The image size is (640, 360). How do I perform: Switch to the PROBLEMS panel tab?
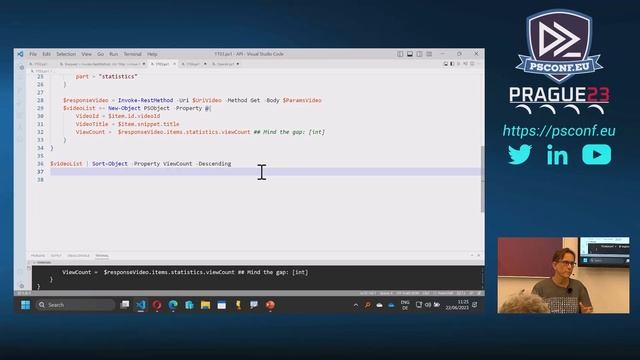tap(38, 256)
